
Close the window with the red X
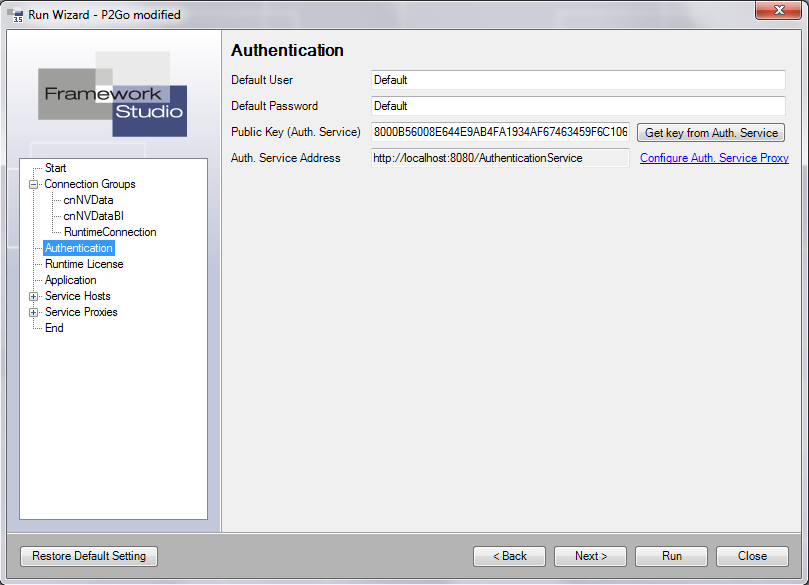point(779,10)
